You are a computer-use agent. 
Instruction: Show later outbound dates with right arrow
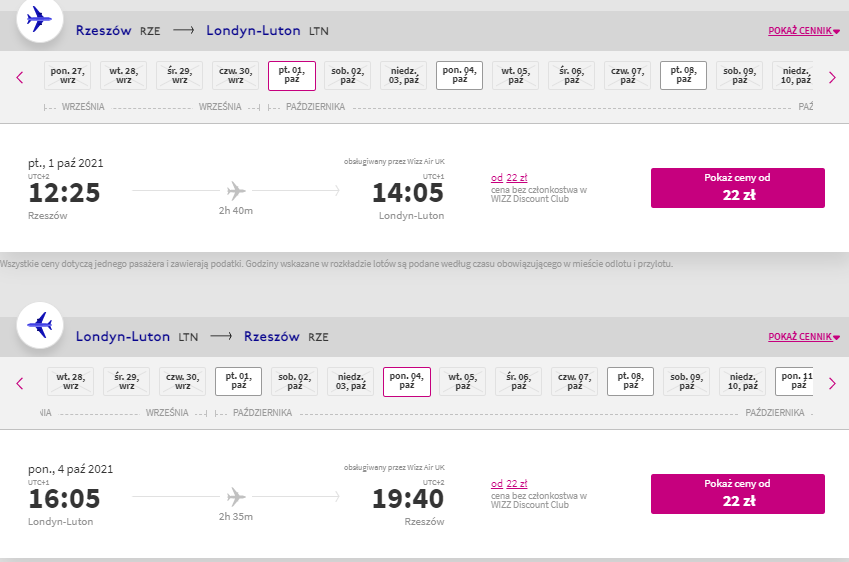[x=832, y=77]
